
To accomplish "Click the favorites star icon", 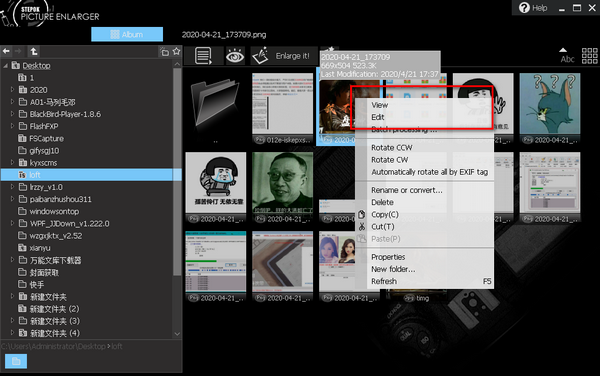I will pos(176,51).
